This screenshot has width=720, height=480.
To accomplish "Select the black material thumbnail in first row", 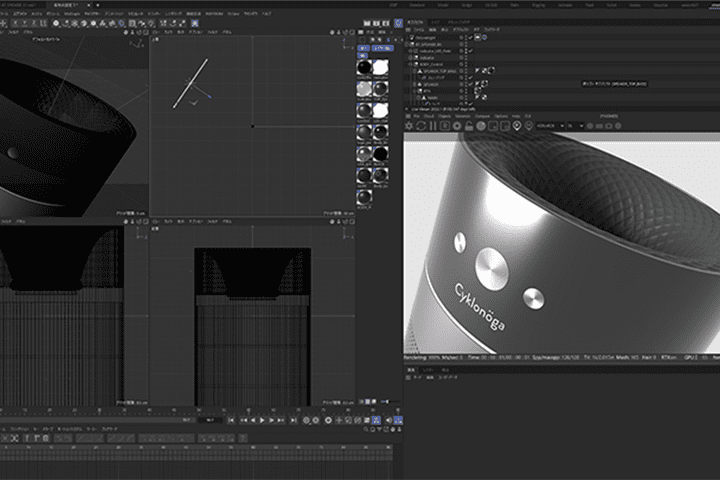I will point(364,68).
